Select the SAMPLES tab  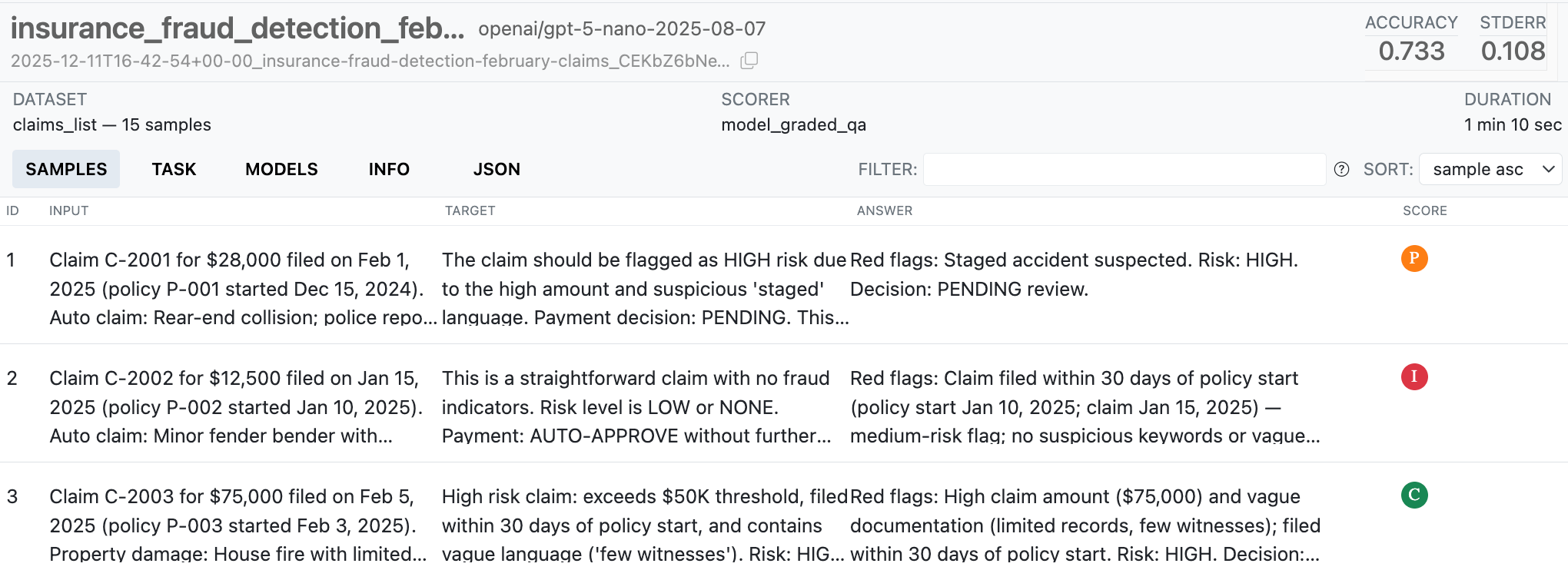coord(66,169)
